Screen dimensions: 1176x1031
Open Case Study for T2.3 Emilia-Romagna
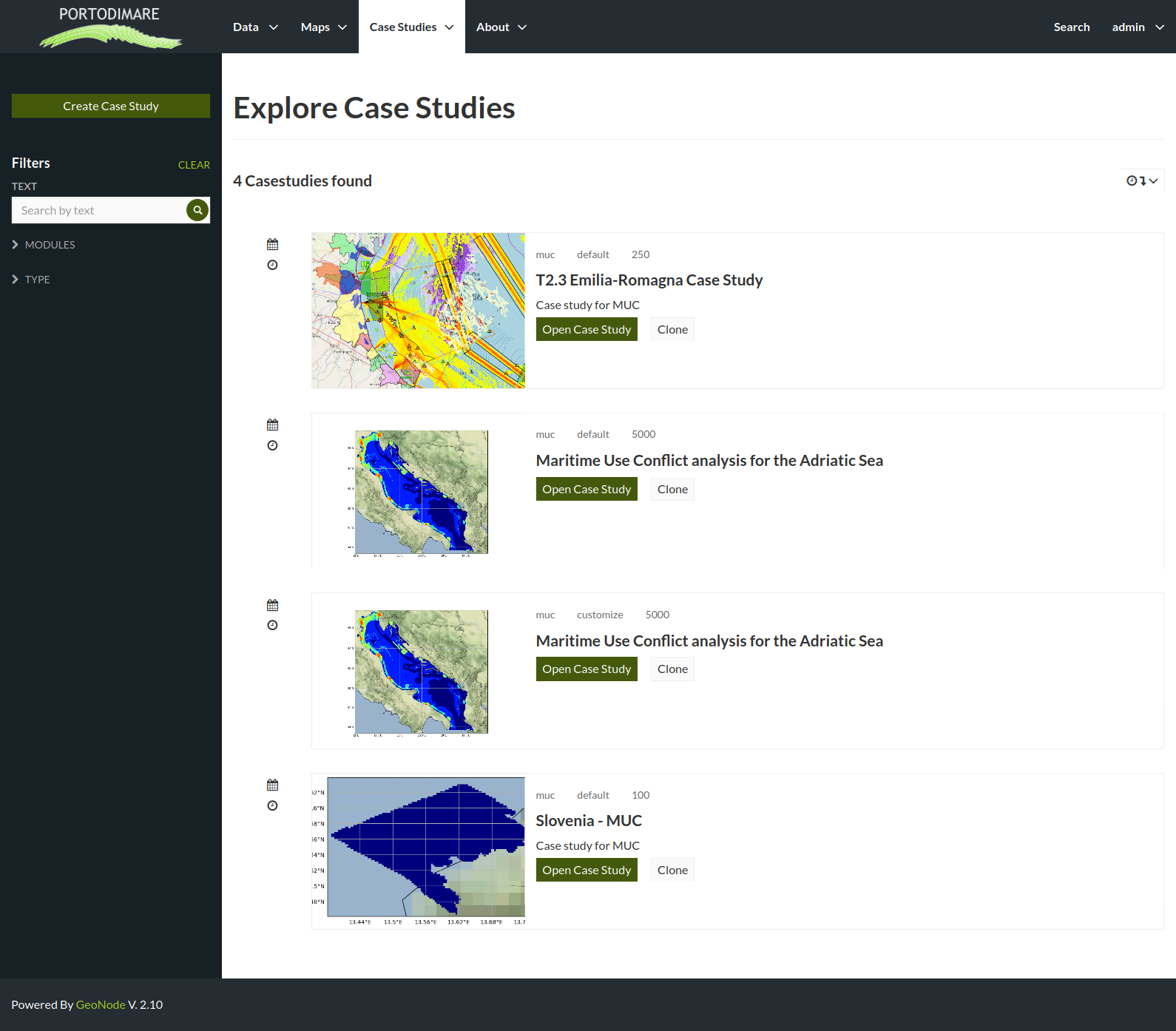point(587,329)
